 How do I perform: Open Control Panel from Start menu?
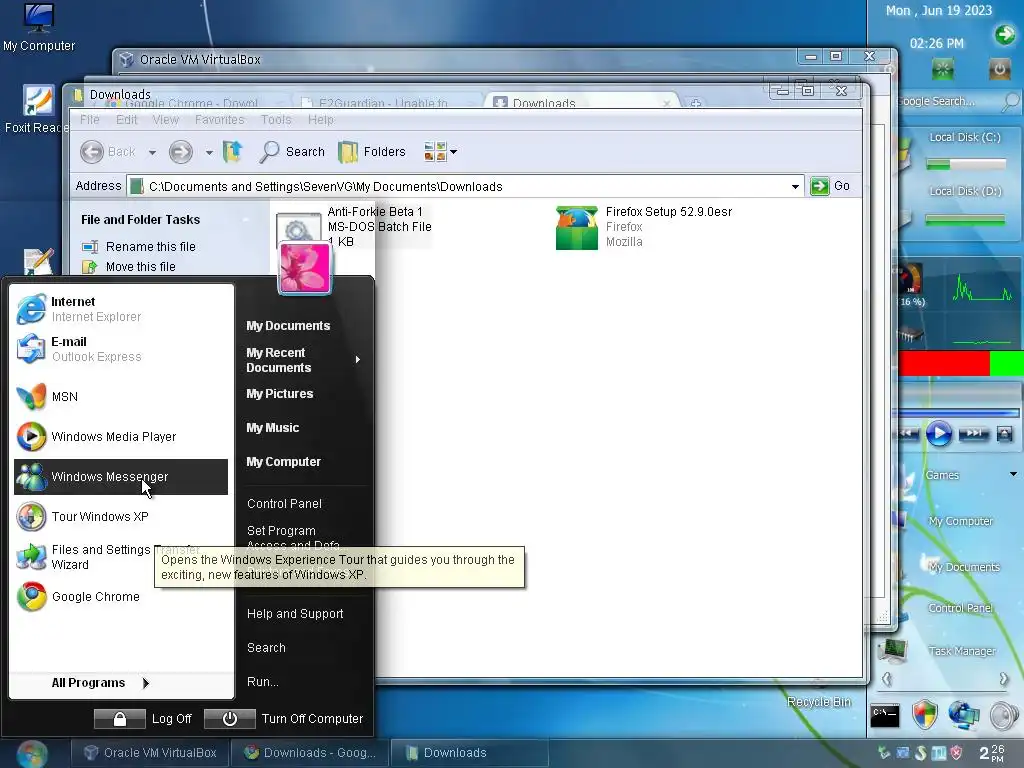point(284,504)
